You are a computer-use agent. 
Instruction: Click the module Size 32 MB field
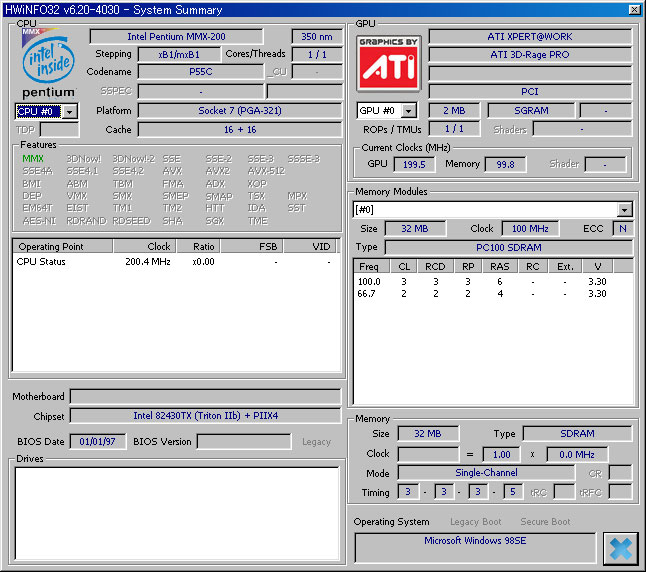click(415, 228)
